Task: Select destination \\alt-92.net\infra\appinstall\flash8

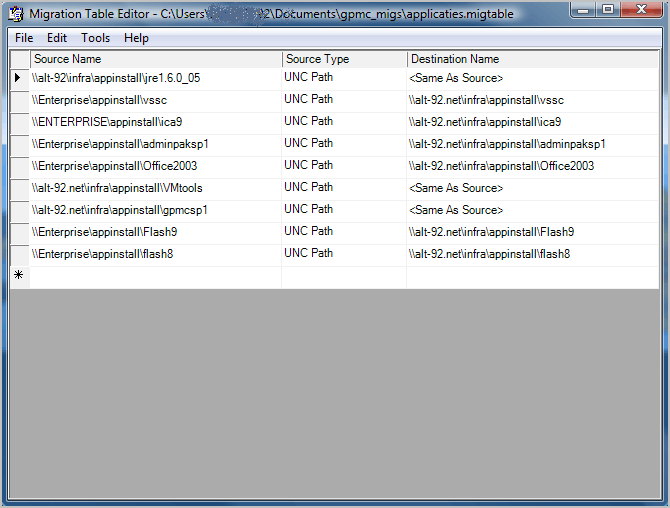Action: click(x=533, y=255)
